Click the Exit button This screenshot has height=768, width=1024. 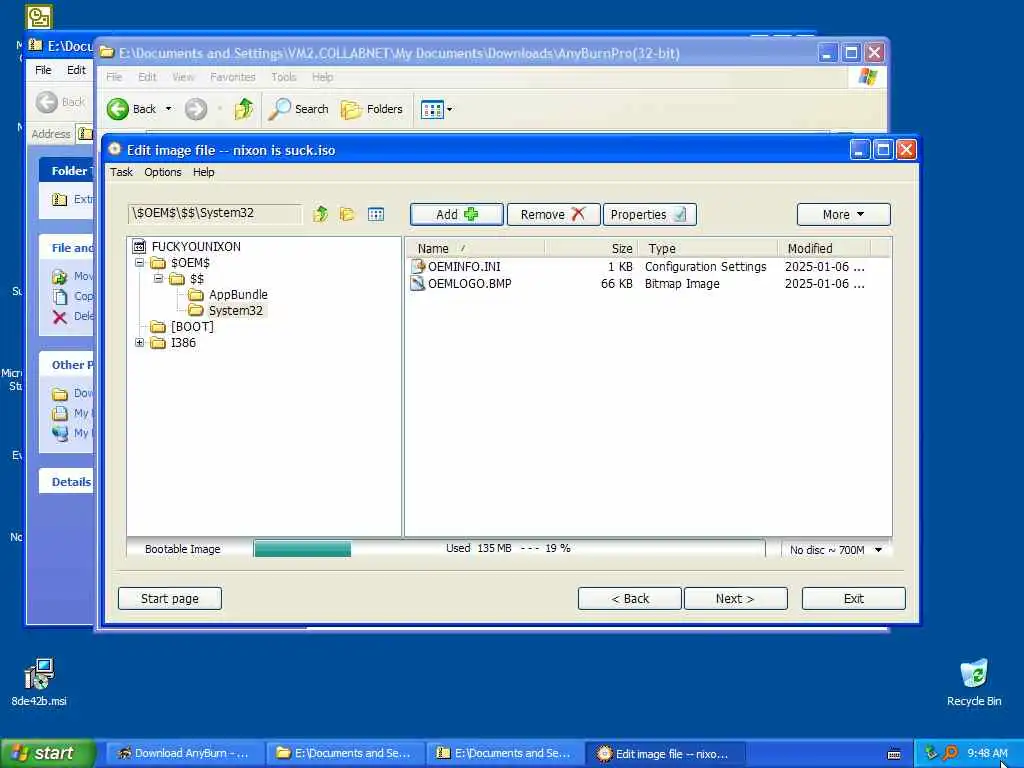pos(854,599)
